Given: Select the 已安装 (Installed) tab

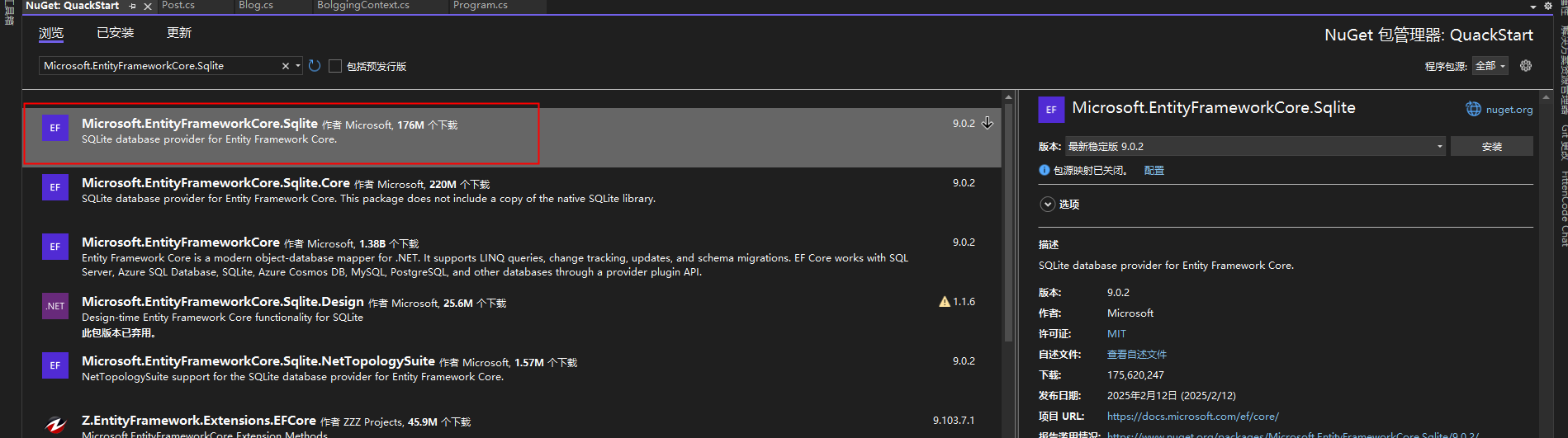Looking at the screenshot, I should (x=116, y=33).
